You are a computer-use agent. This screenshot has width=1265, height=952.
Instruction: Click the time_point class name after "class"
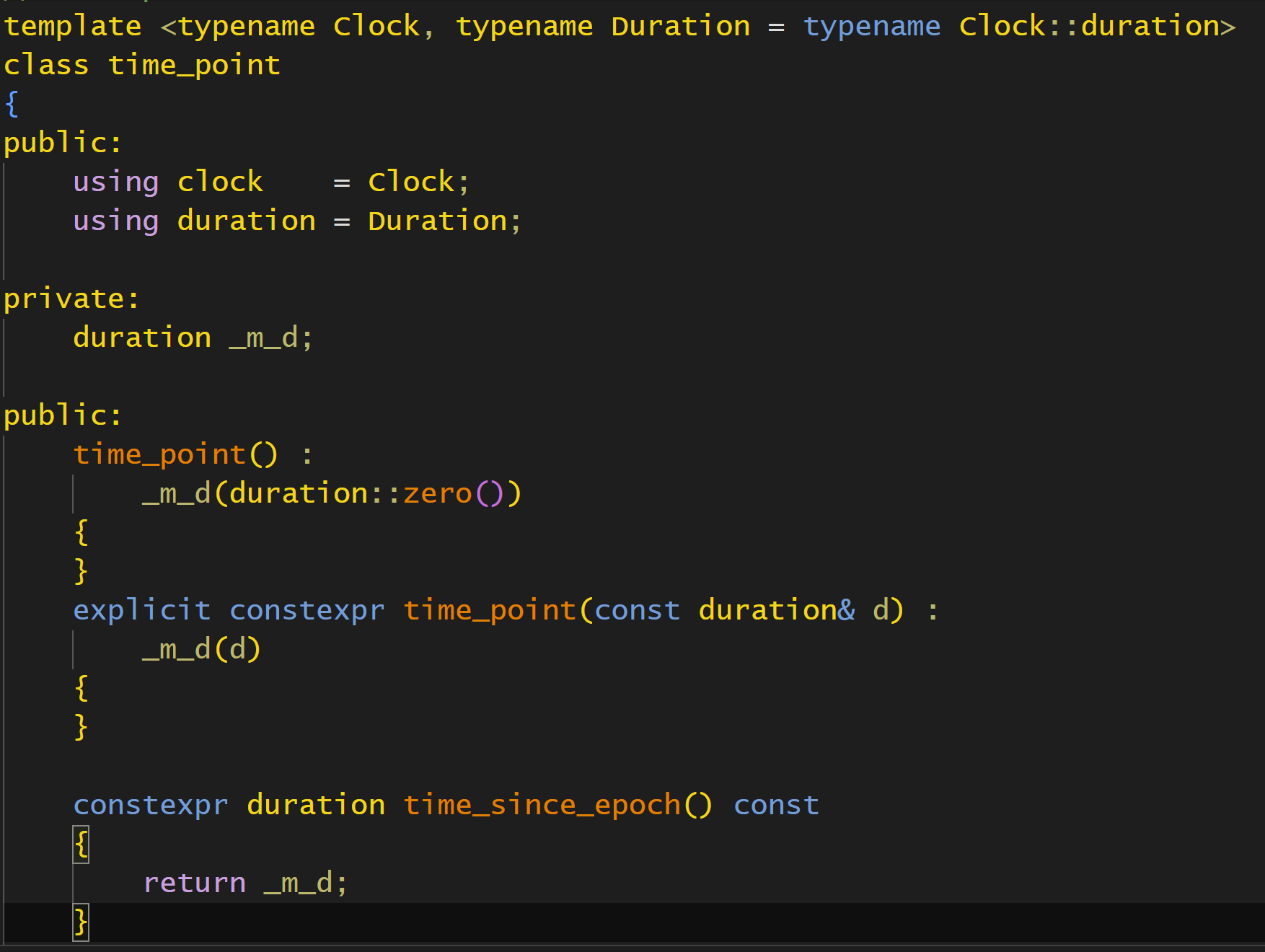pos(194,66)
